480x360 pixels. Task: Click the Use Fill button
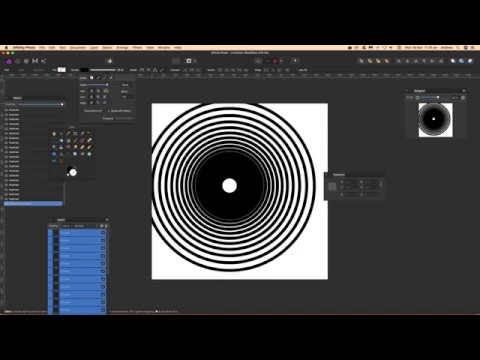[x=303, y=70]
